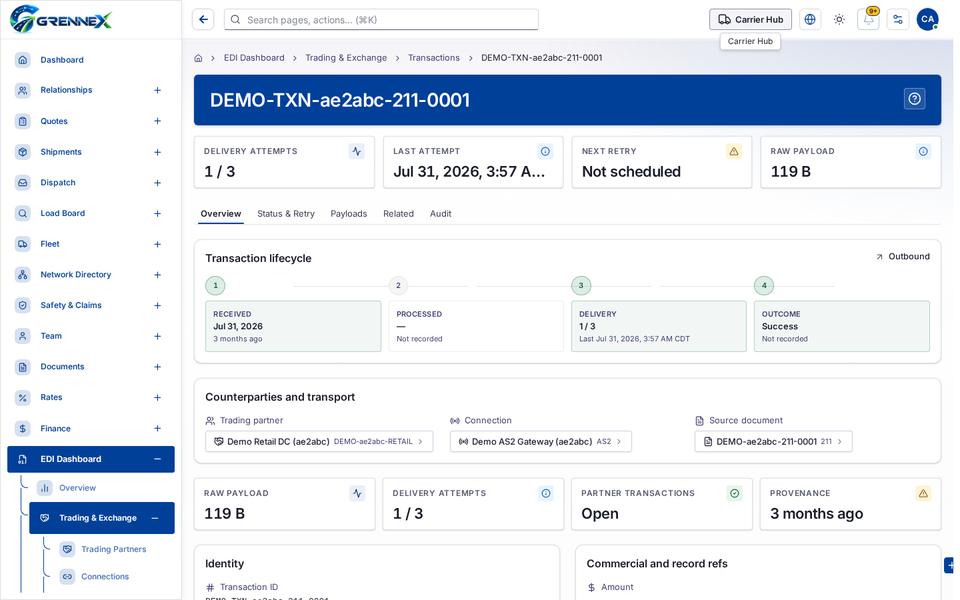Screen dimensions: 960x600
Task: Click the Partner Transactions check icon
Action: [x=734, y=493]
